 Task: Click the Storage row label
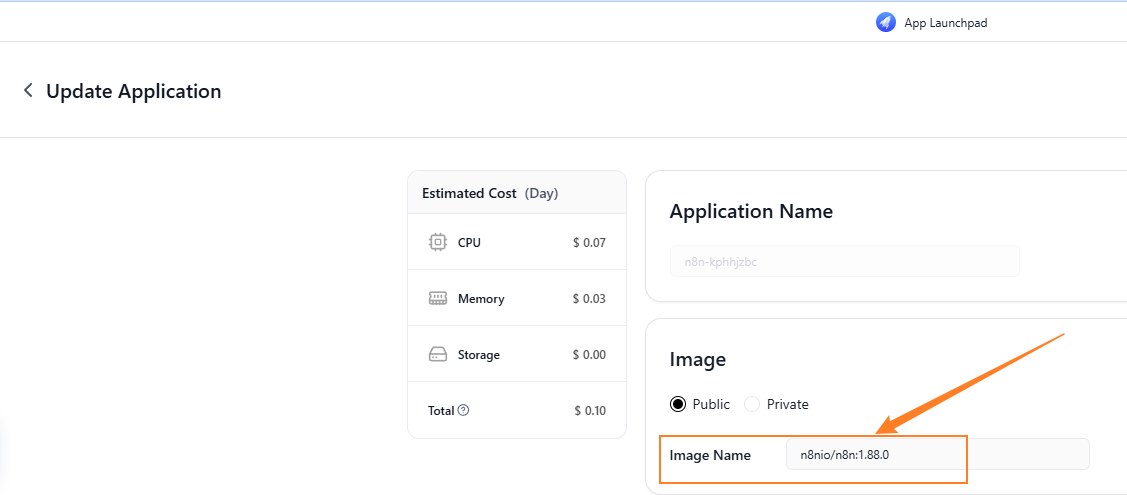[x=479, y=355]
